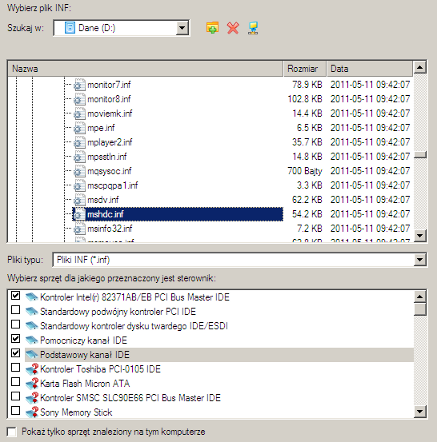
Task: Select the mshdc.inf file name
Action: point(105,214)
